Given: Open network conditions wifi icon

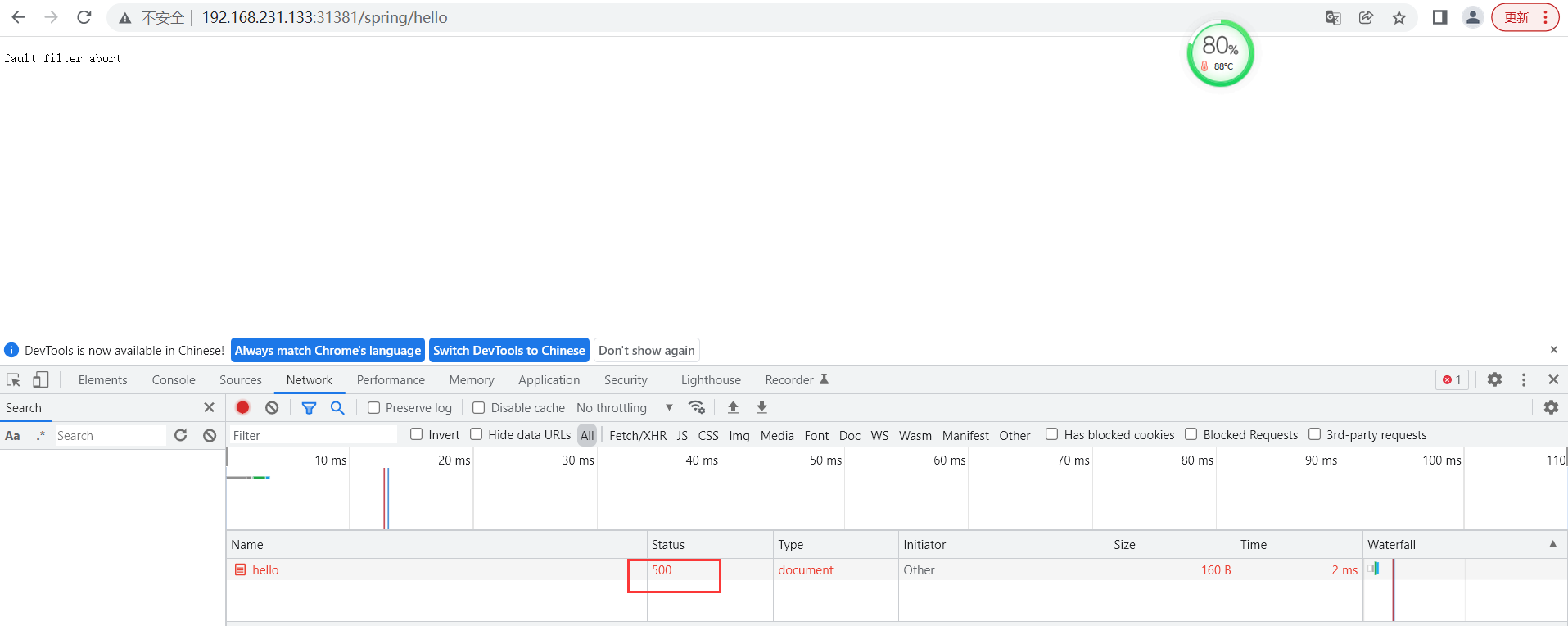Looking at the screenshot, I should click(697, 407).
